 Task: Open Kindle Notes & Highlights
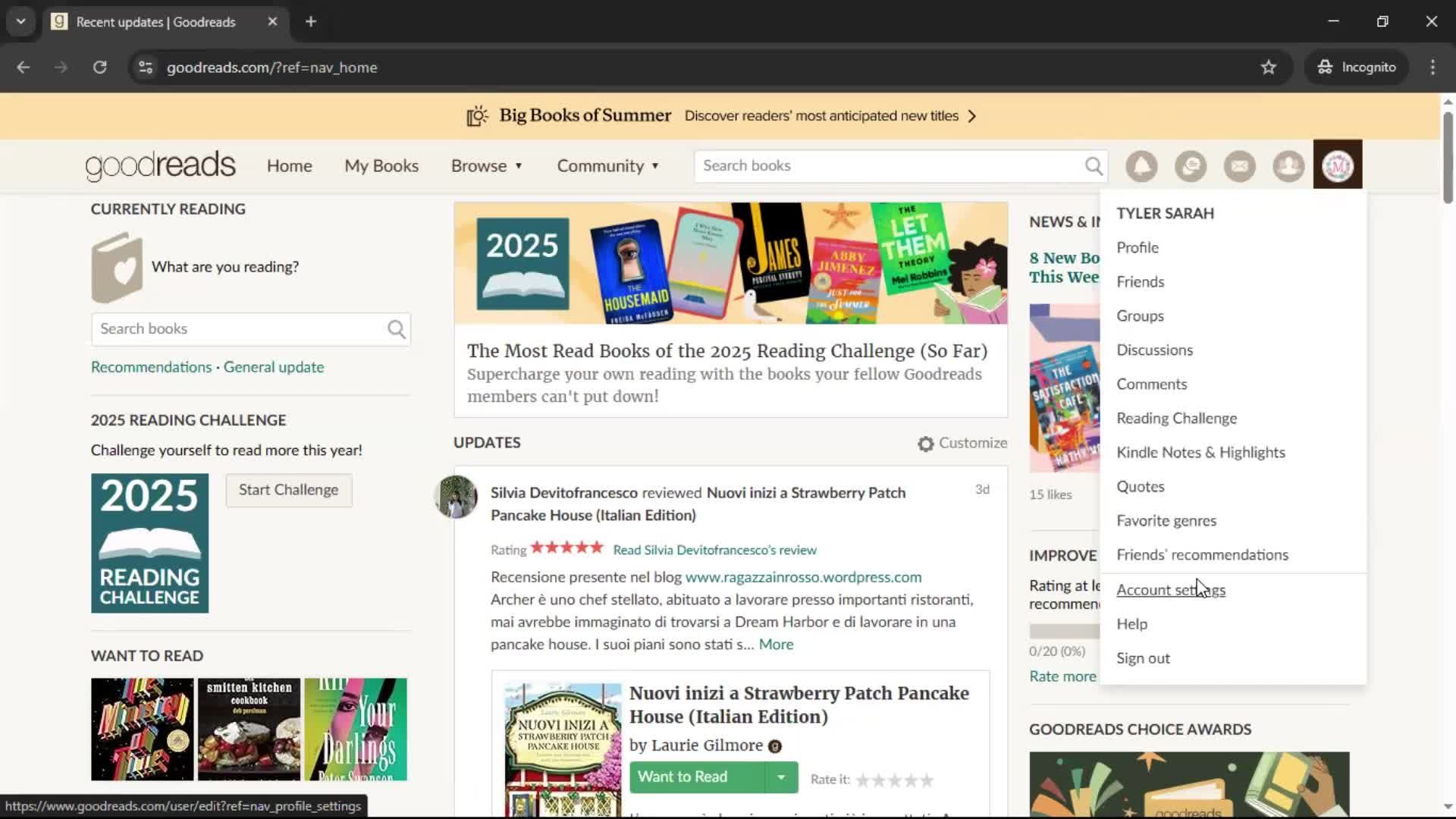click(1200, 452)
